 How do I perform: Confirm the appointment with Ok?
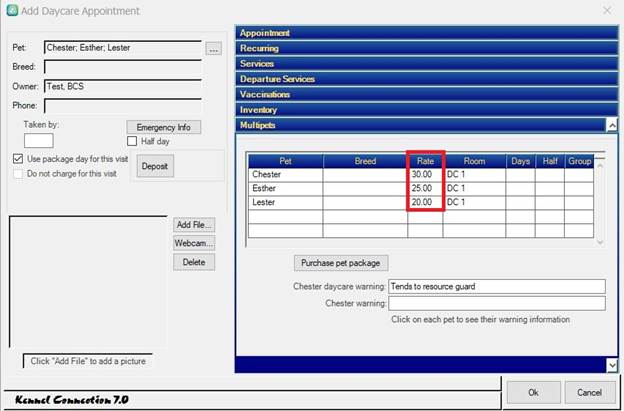(531, 391)
